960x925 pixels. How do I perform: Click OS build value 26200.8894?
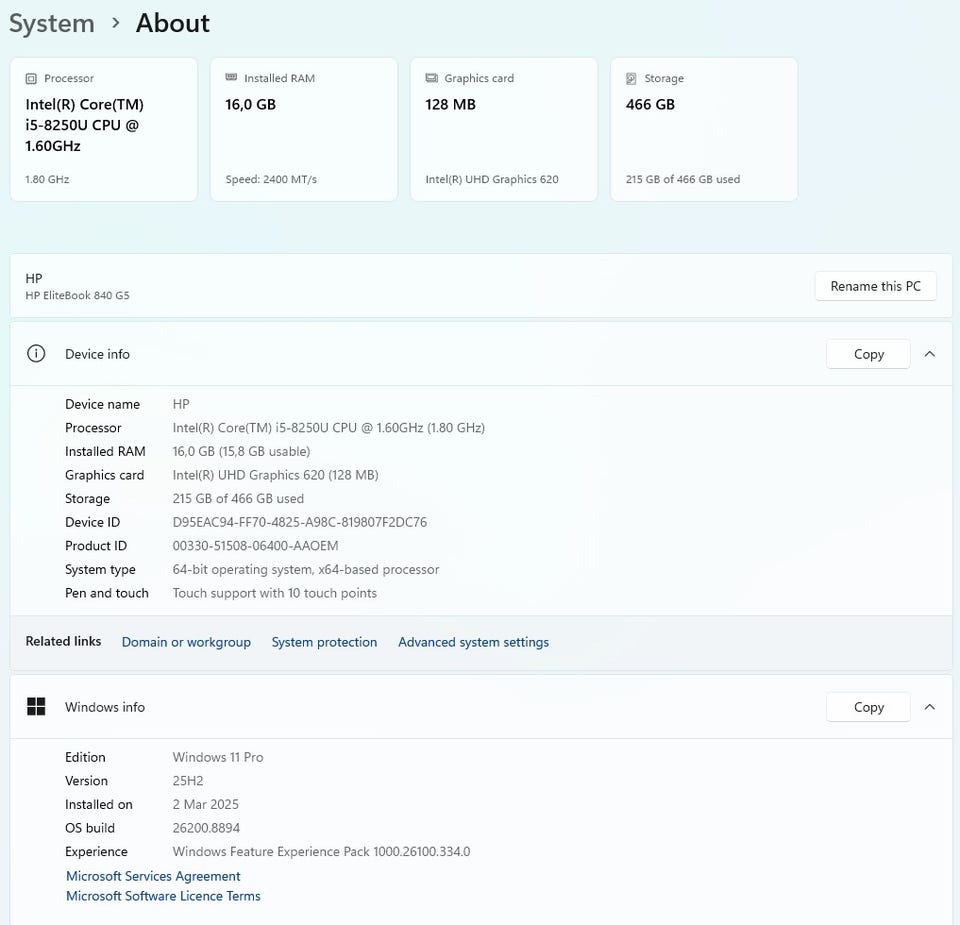point(206,828)
